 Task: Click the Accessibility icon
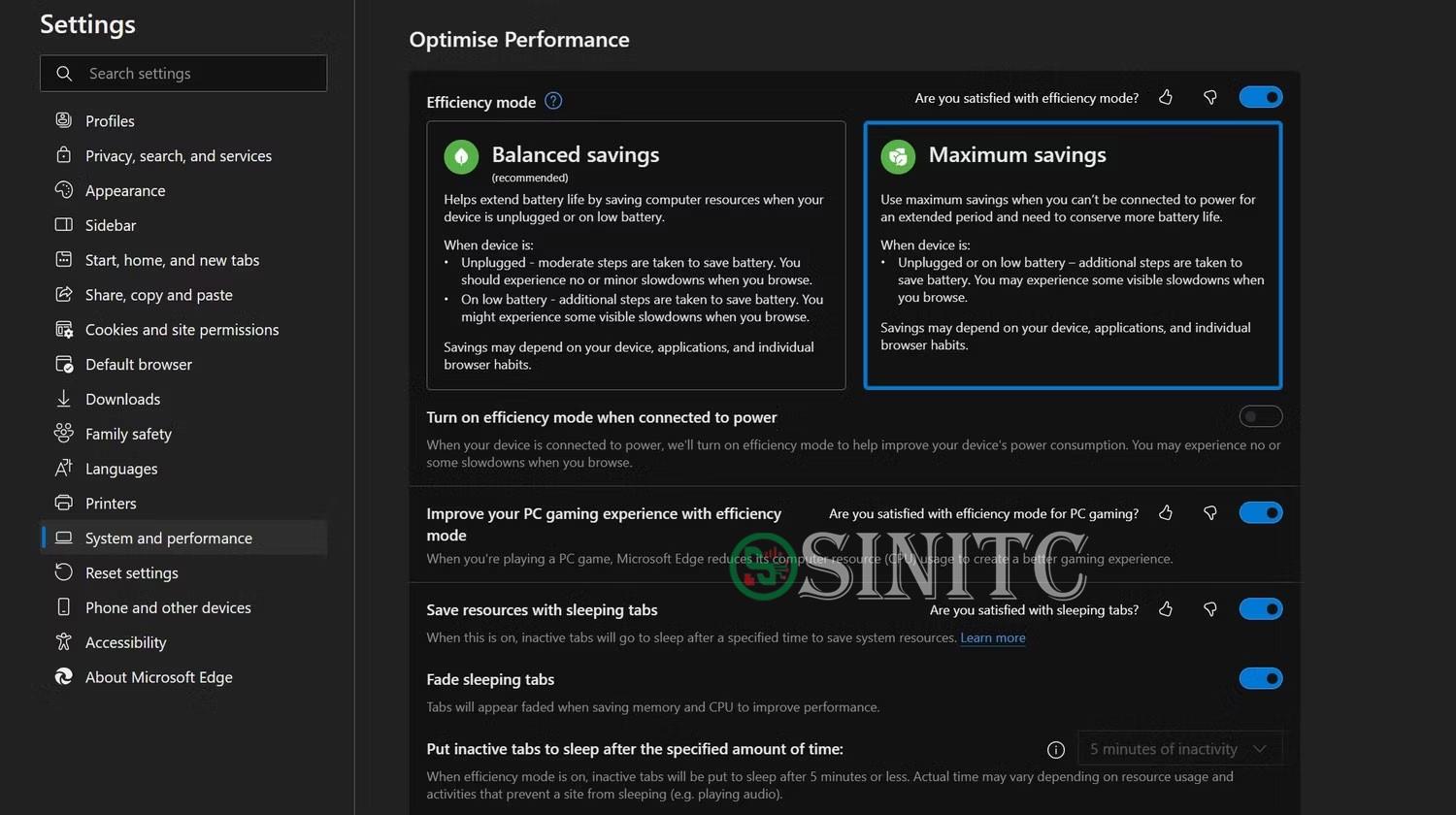tap(64, 641)
